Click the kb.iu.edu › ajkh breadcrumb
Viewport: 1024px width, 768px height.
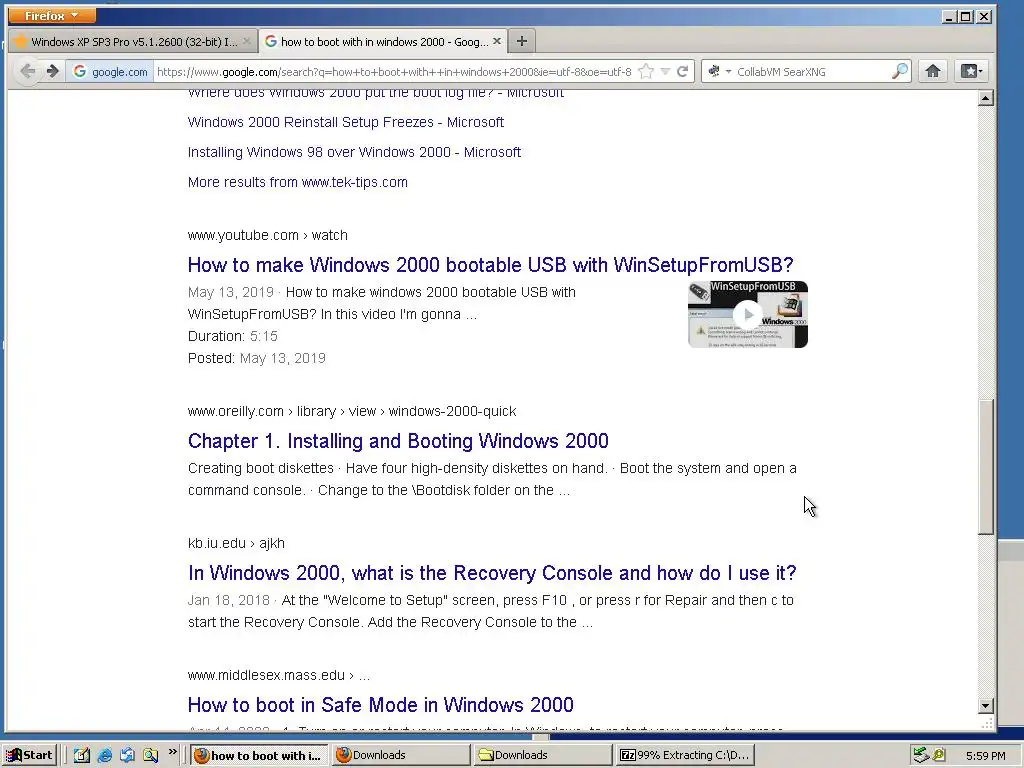236,543
